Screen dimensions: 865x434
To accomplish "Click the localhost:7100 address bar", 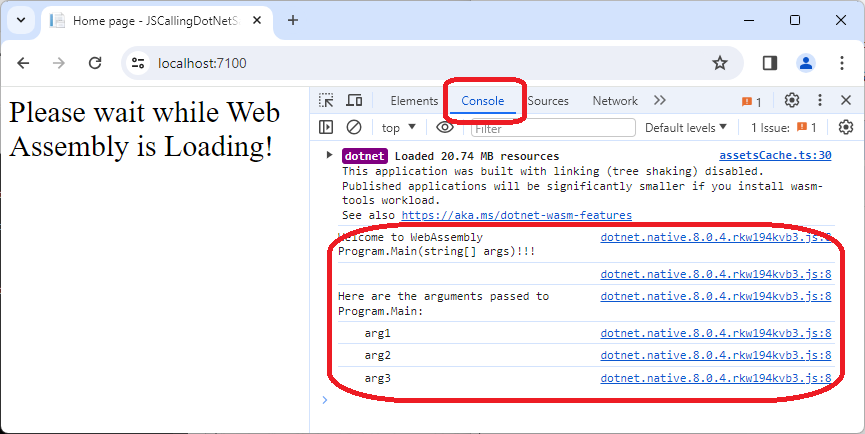I will (x=432, y=63).
